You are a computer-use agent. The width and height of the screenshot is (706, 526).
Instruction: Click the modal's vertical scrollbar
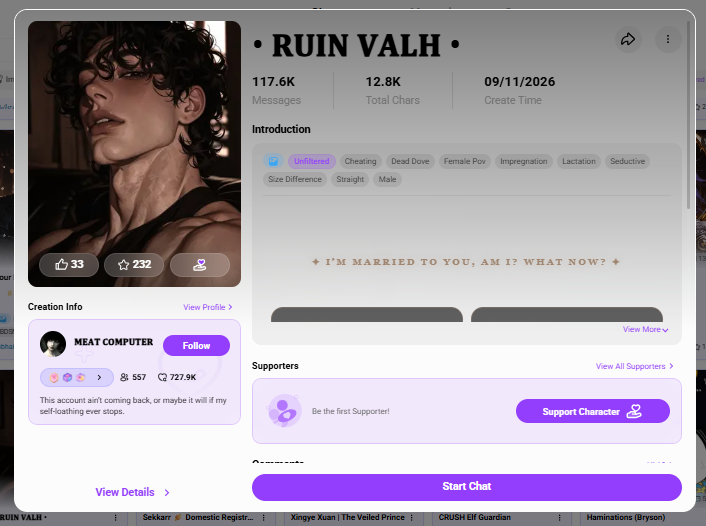point(688,115)
